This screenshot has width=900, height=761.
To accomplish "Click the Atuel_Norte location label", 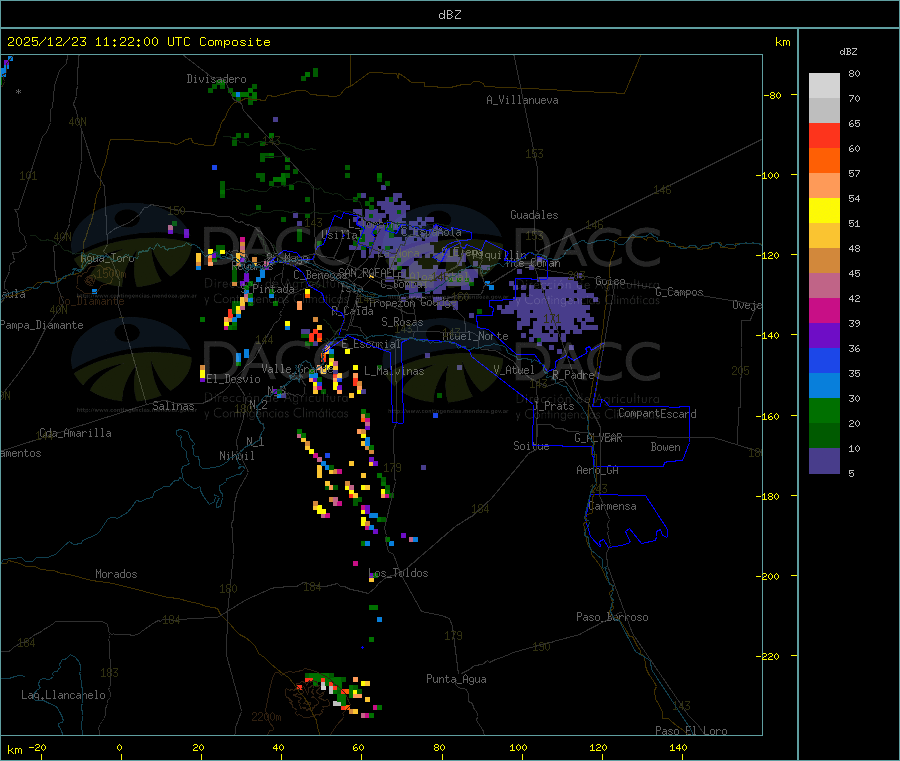I will point(475,336).
